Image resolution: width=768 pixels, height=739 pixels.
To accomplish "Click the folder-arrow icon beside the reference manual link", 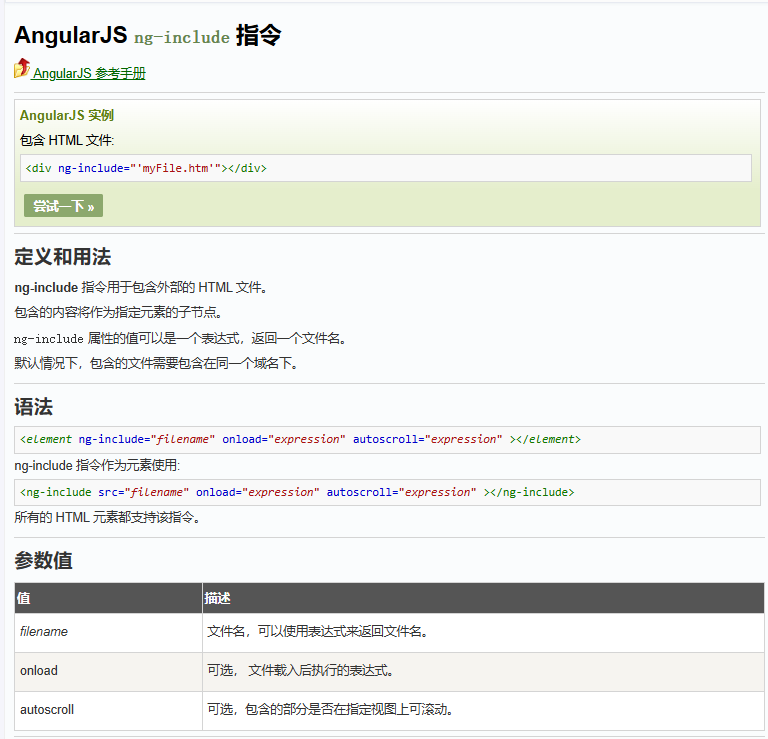I will point(22,69).
